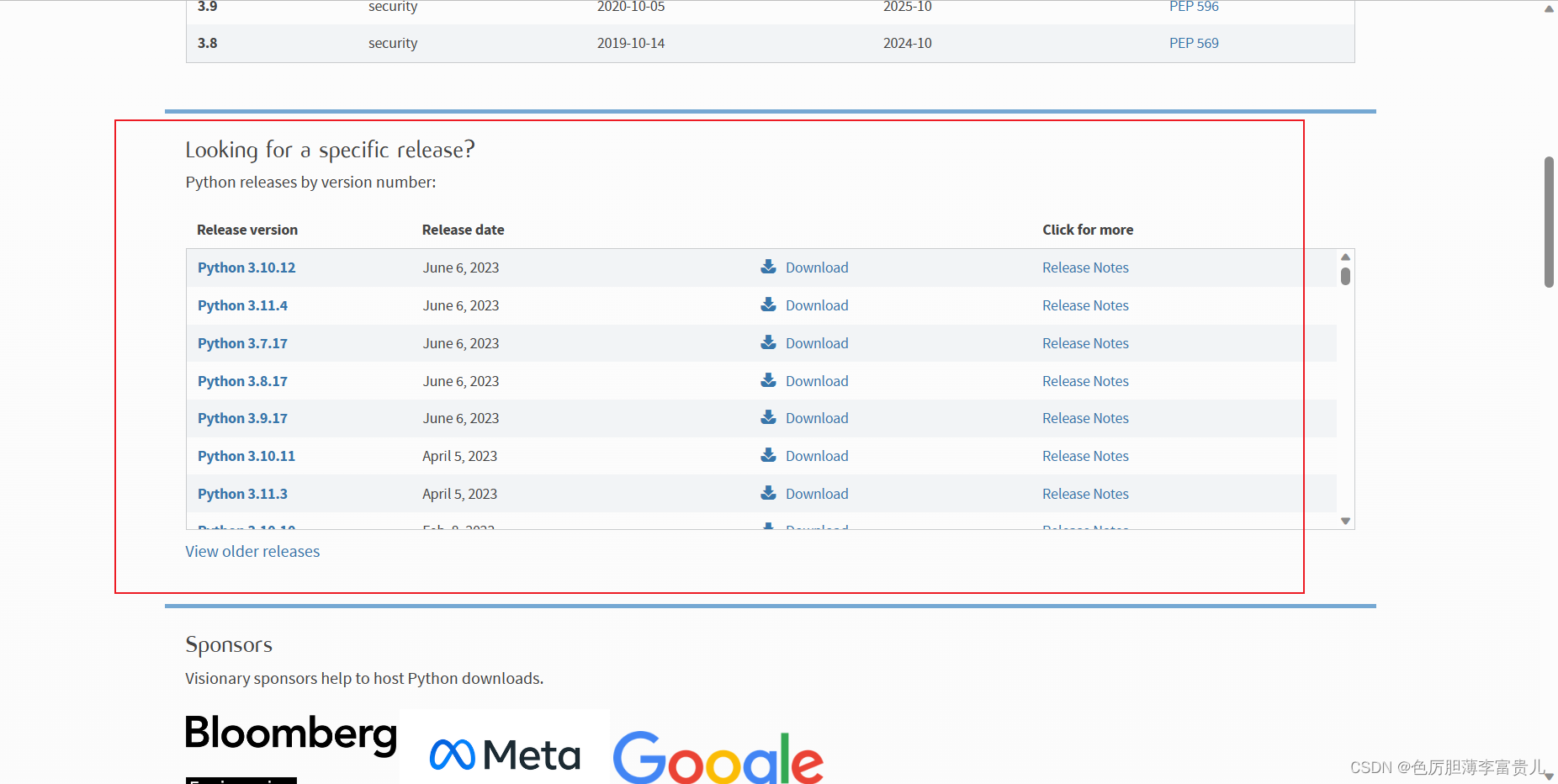Click Download link for Python 3.11.3
Screen dimensions: 1558x784
pos(817,494)
